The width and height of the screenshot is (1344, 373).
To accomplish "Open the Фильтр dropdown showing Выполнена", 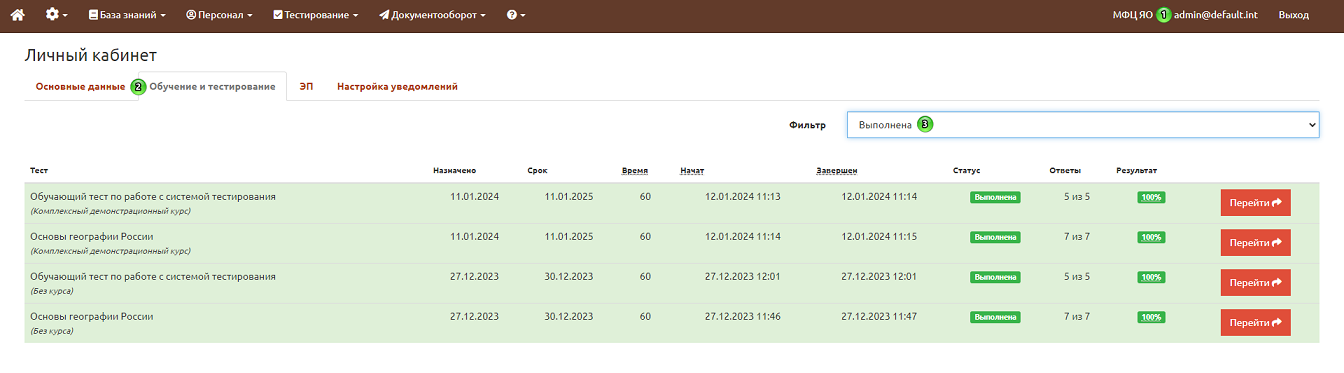I will coord(1083,125).
